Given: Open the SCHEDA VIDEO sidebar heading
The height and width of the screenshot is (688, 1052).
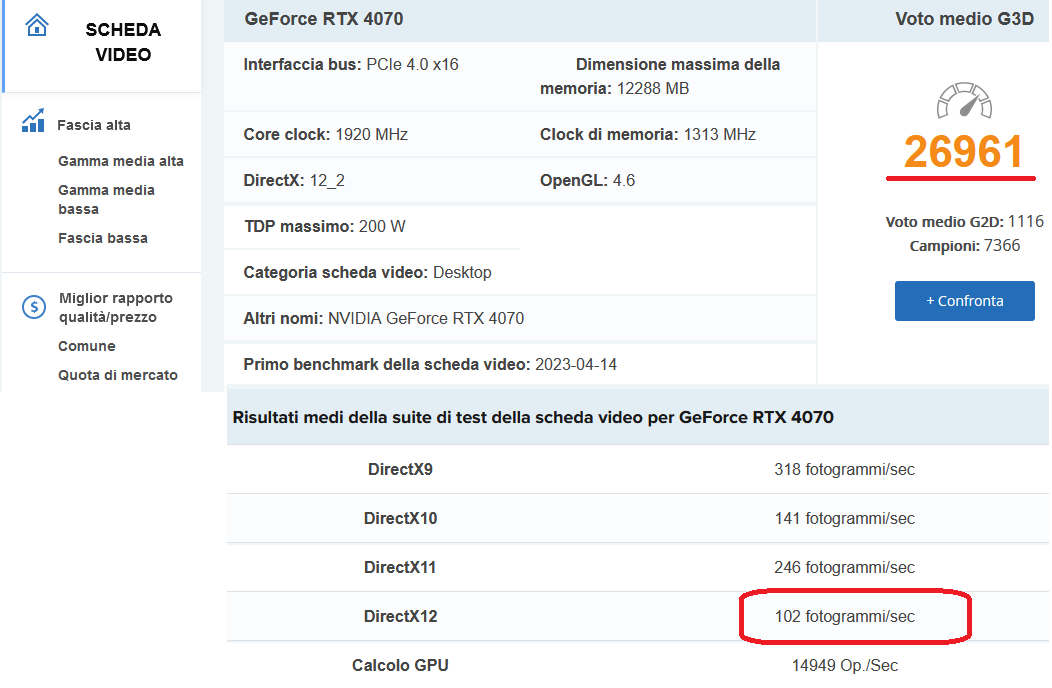Looking at the screenshot, I should coord(123,42).
